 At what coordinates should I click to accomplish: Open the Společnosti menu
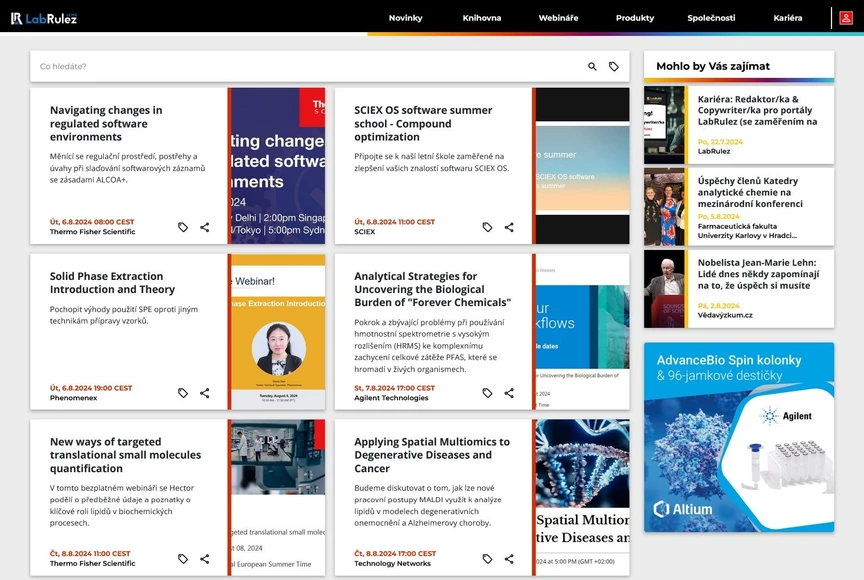tap(711, 18)
